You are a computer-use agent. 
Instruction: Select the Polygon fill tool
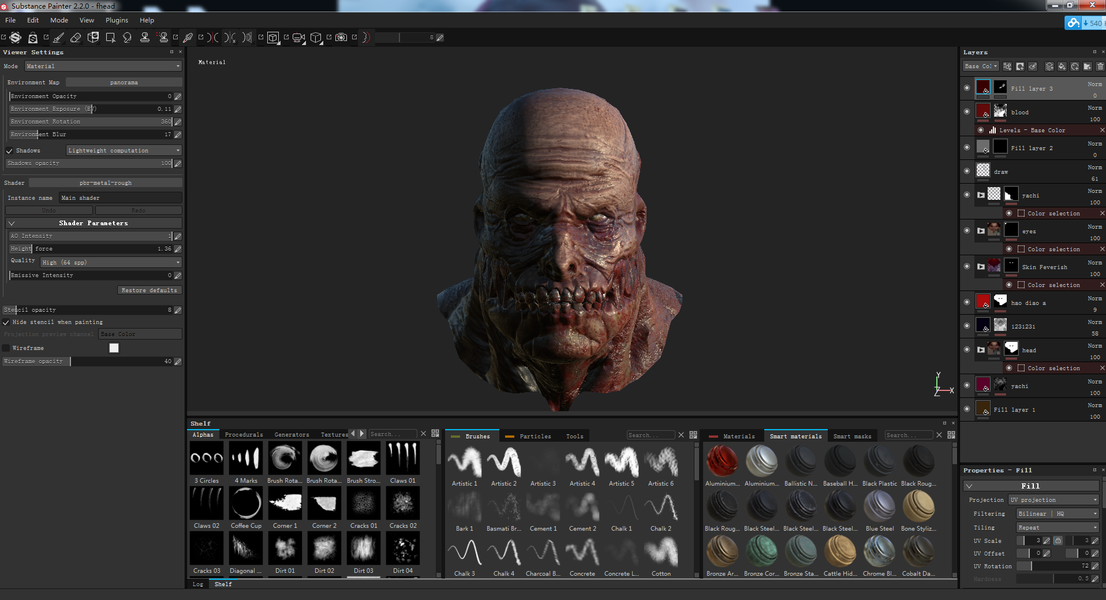tap(110, 37)
